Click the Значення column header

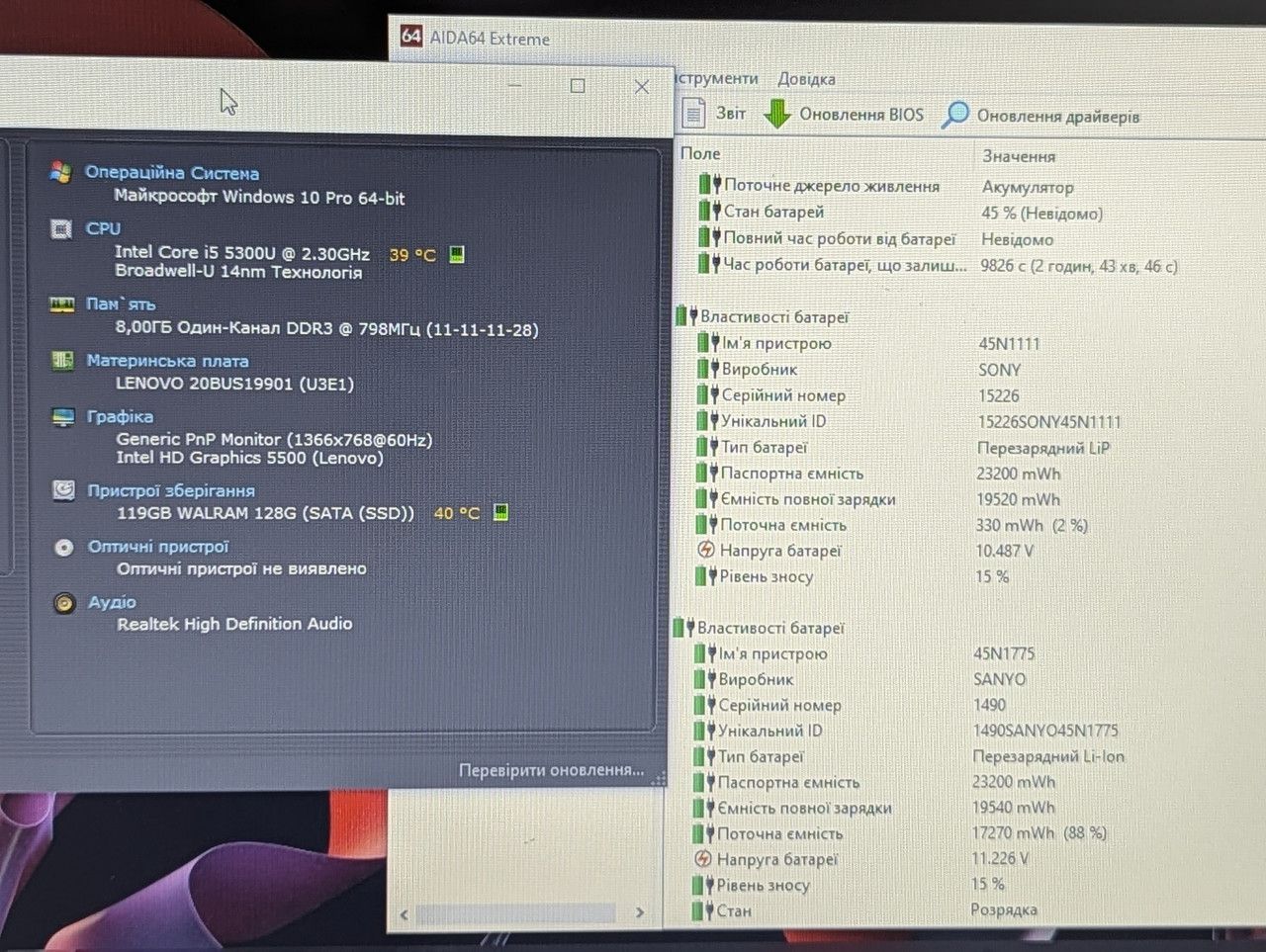click(1019, 156)
